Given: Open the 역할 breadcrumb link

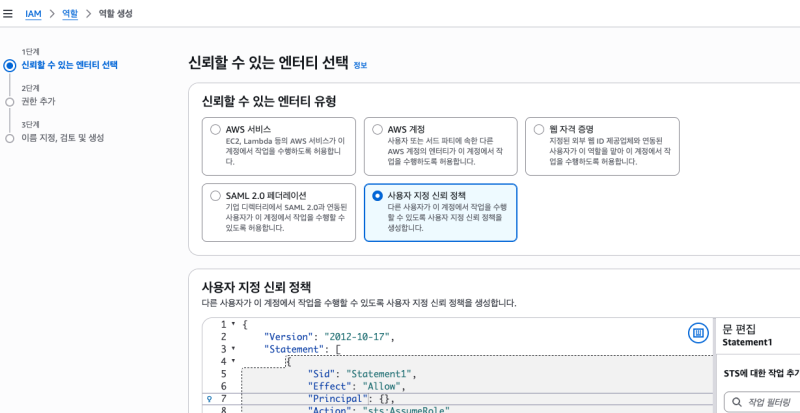Looking at the screenshot, I should (x=69, y=13).
